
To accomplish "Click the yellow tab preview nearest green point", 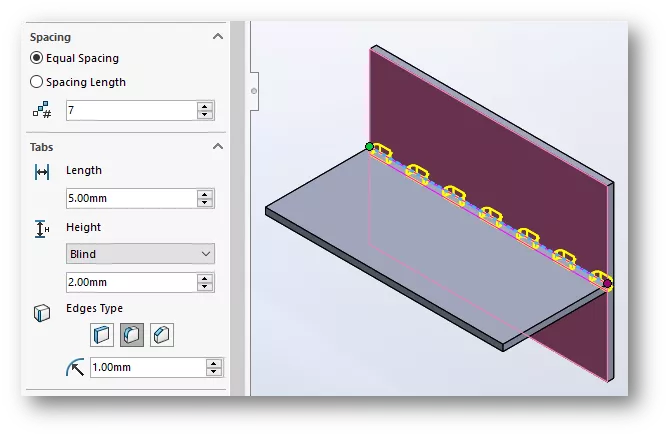I will 383,153.
